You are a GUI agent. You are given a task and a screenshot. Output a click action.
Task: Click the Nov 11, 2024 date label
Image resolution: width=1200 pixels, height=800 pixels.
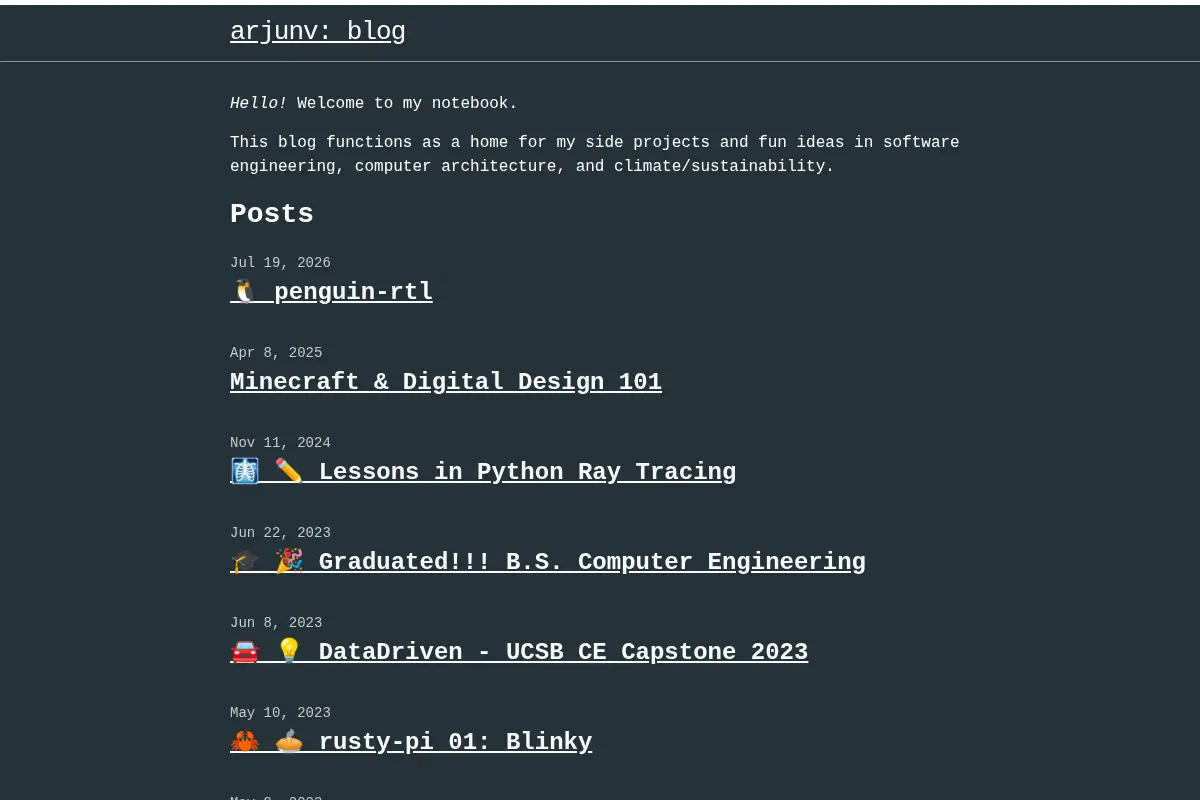coord(280,443)
